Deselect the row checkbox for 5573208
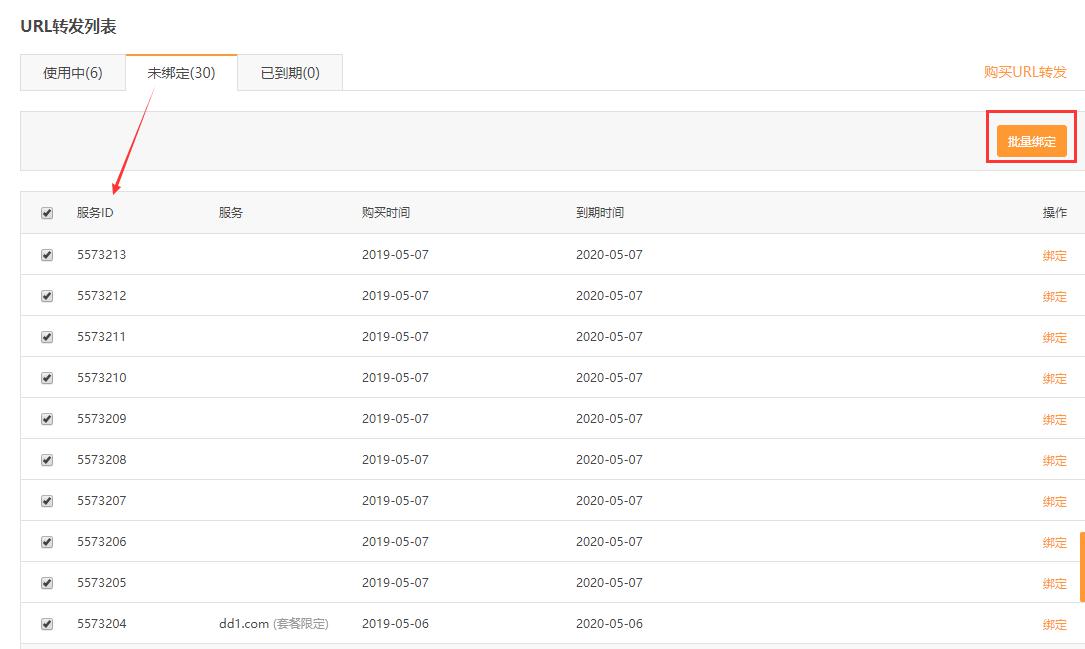 pyautogui.click(x=47, y=460)
